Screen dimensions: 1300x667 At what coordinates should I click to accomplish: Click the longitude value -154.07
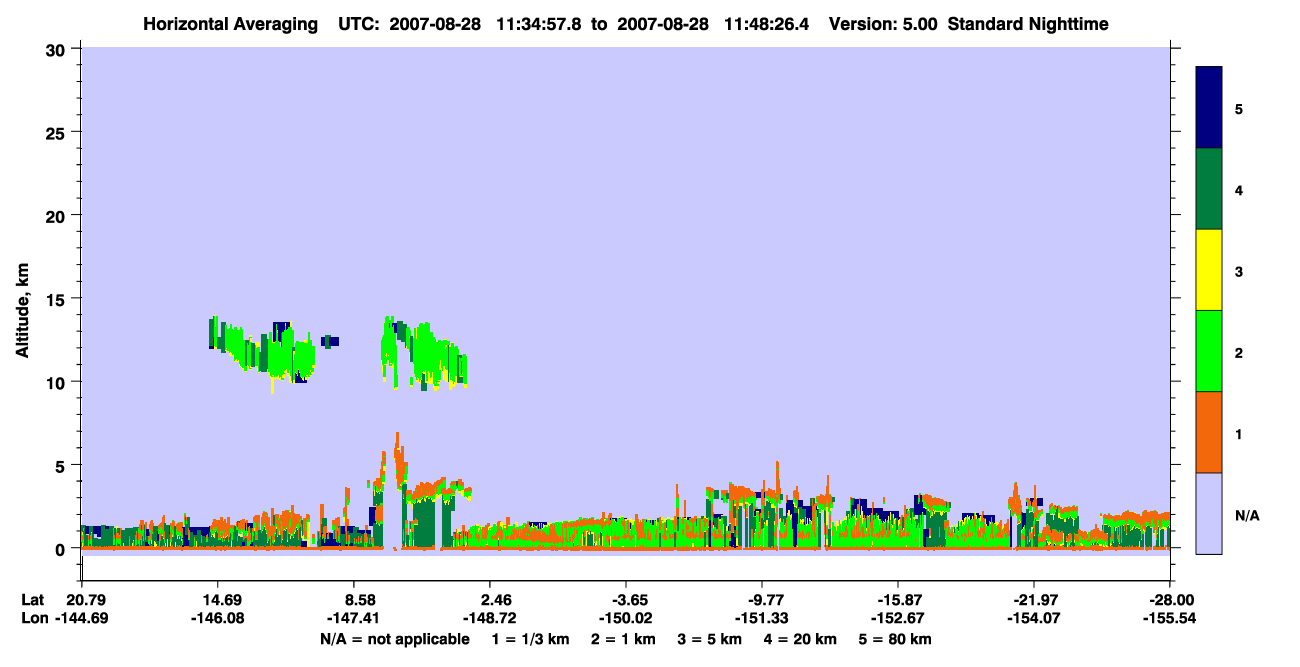tap(1034, 619)
